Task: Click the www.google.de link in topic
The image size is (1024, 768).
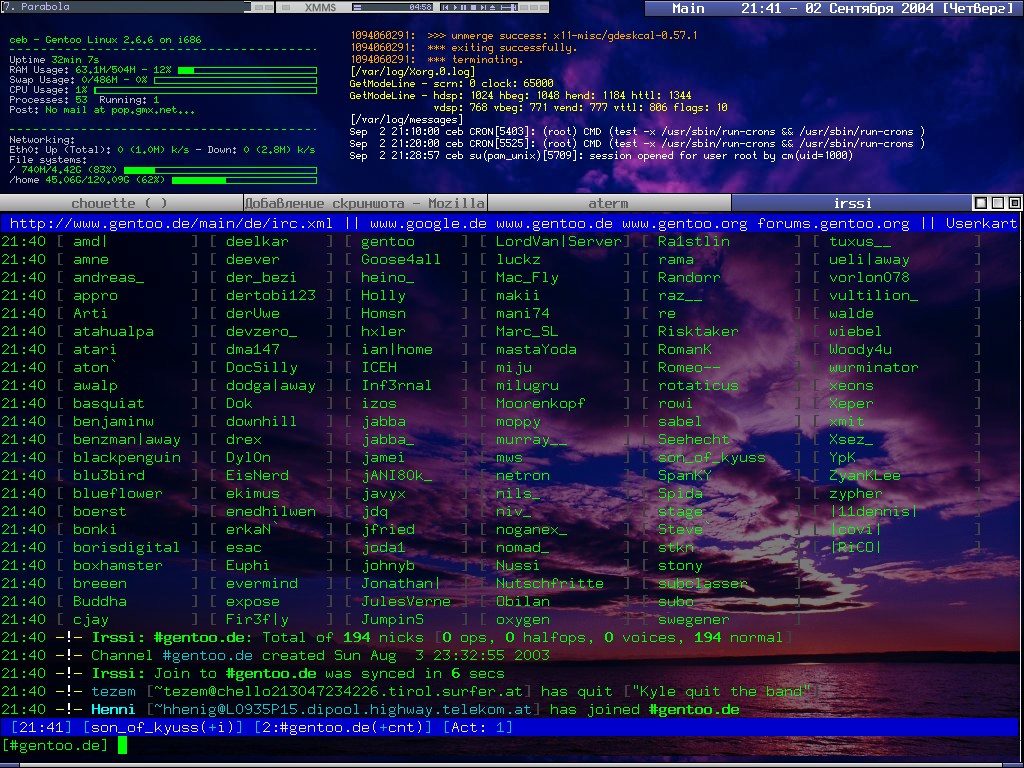Action: point(428,224)
